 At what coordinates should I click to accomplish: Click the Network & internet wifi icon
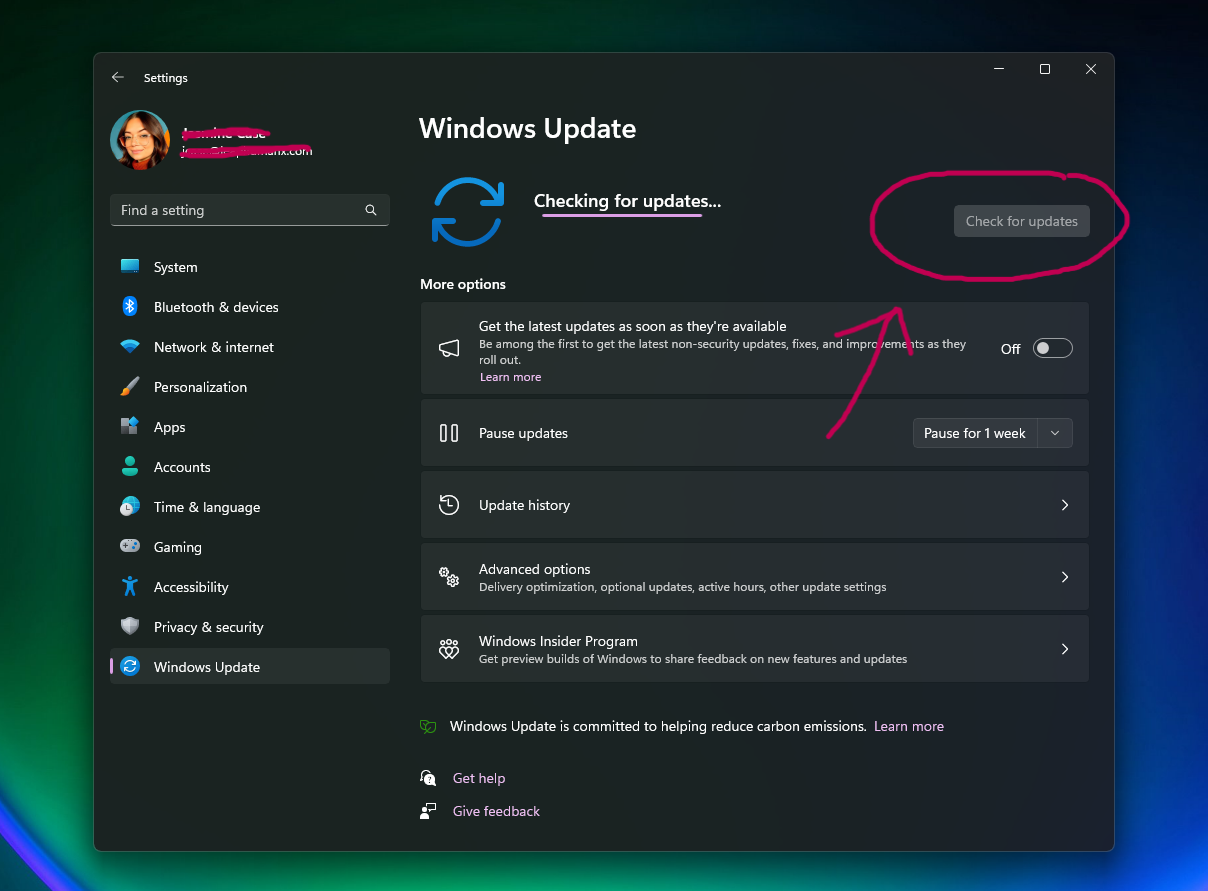(130, 347)
